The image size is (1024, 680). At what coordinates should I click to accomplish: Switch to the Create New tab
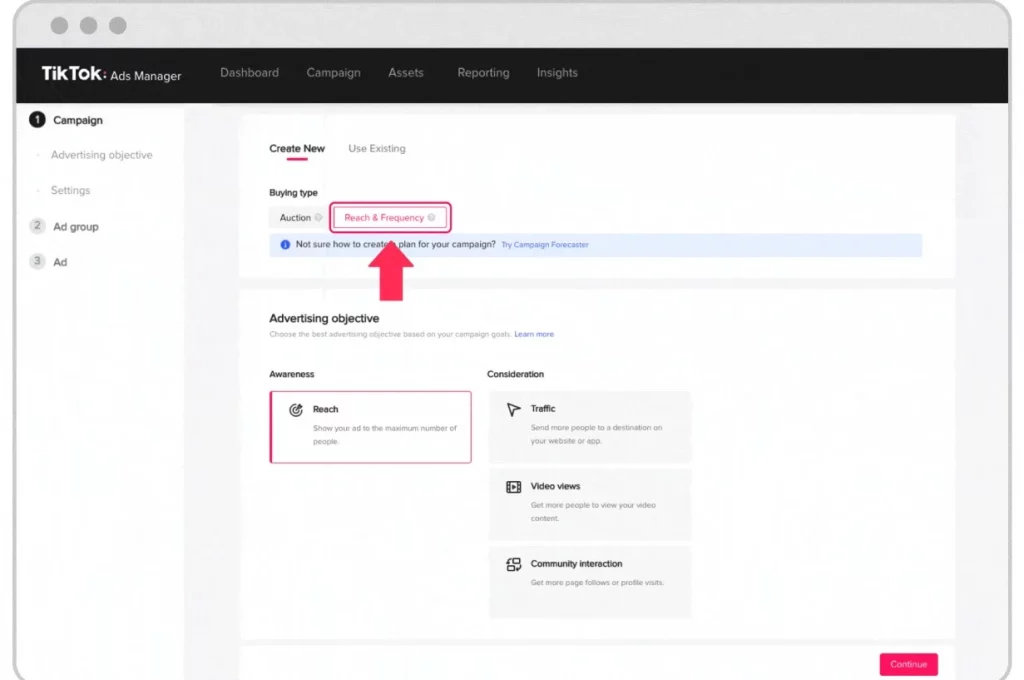click(296, 148)
